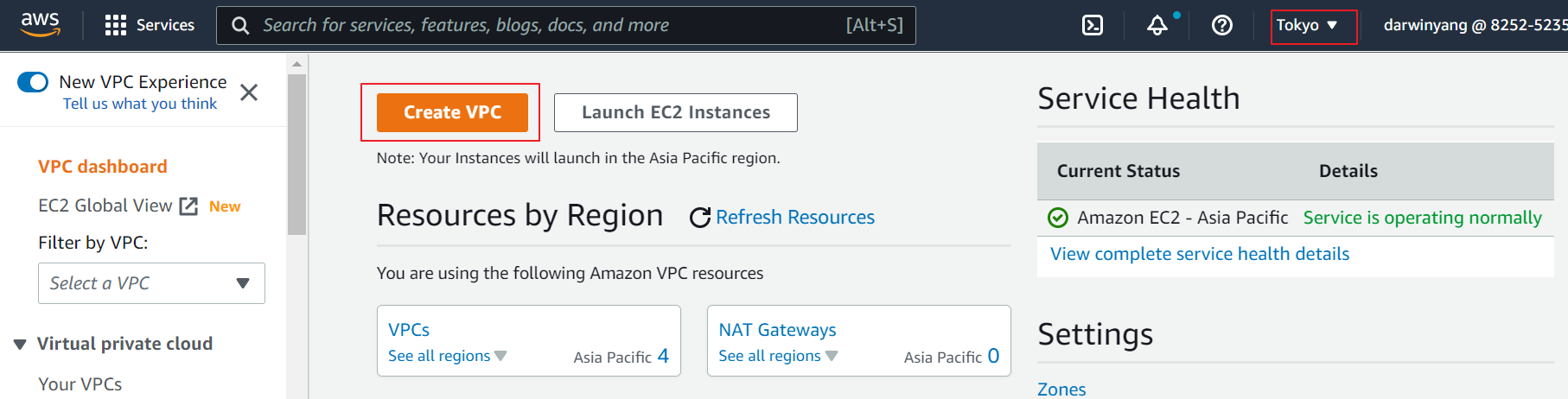Collapse the Virtual private cloud section
1568x399 pixels.
coord(20,345)
